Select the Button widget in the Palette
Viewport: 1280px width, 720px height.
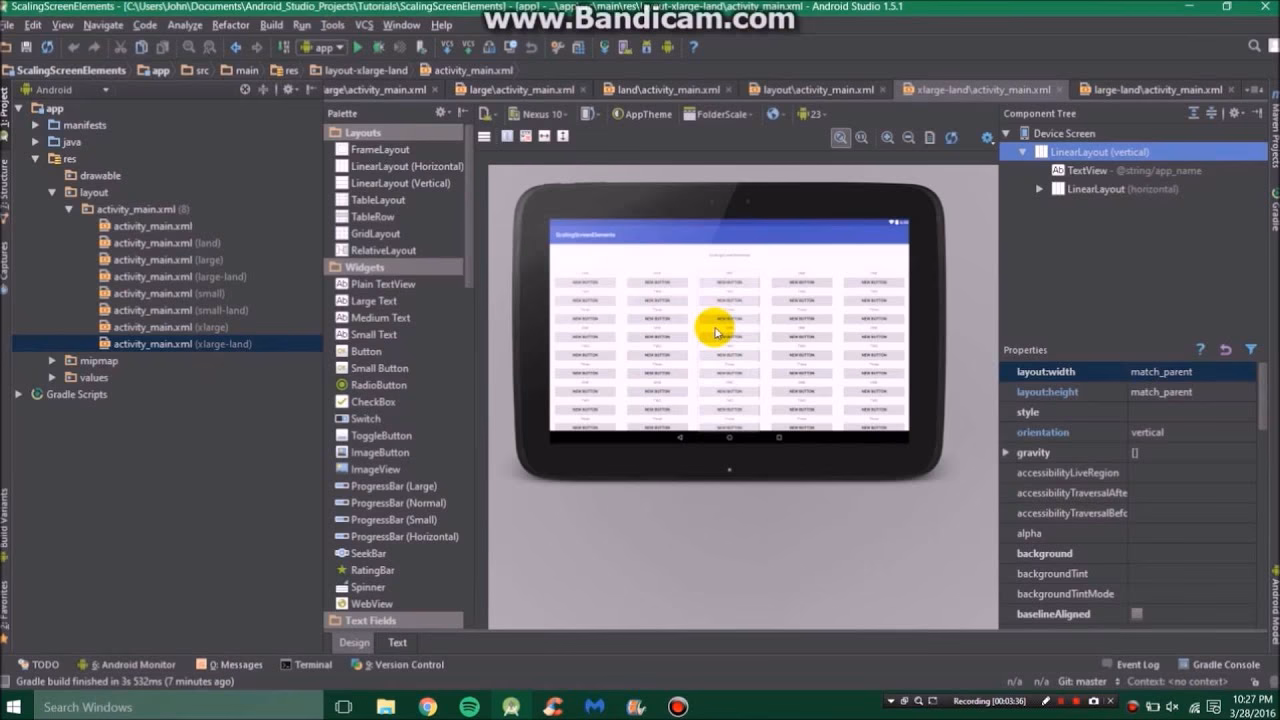[366, 351]
